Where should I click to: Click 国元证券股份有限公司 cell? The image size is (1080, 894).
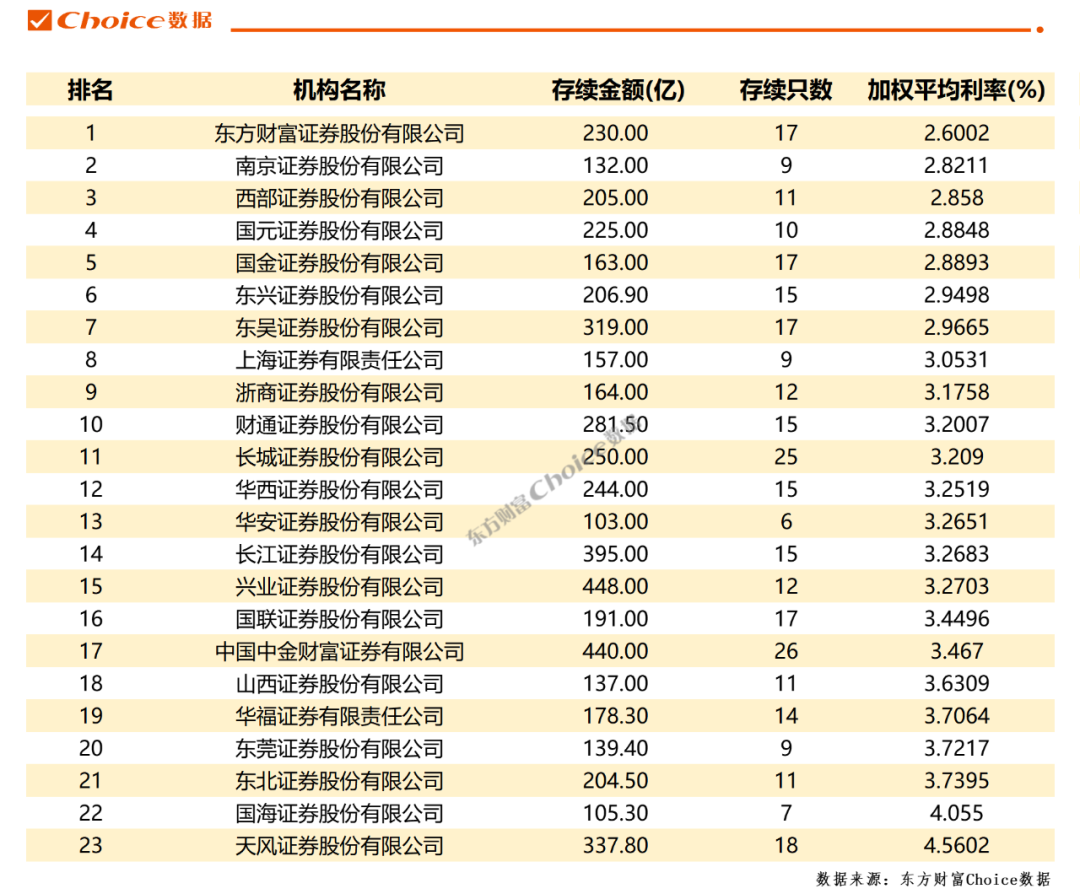[x=339, y=230]
